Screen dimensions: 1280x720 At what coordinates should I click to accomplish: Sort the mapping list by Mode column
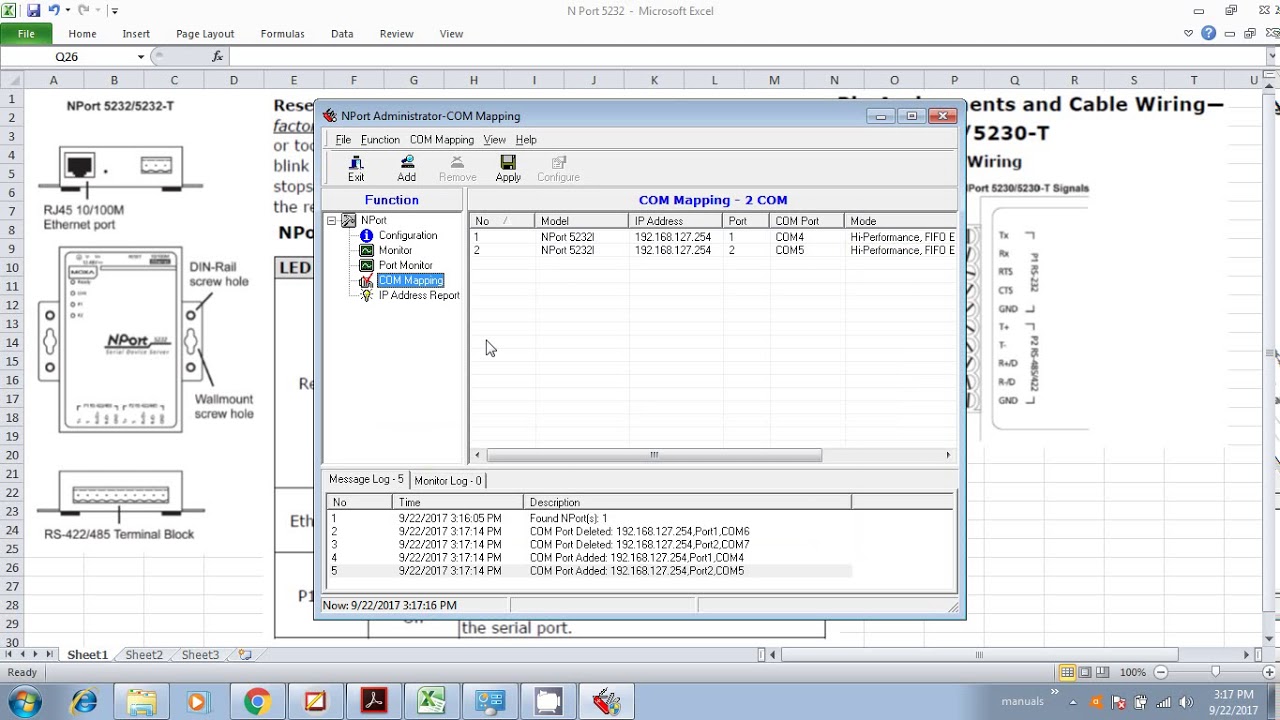tap(900, 221)
